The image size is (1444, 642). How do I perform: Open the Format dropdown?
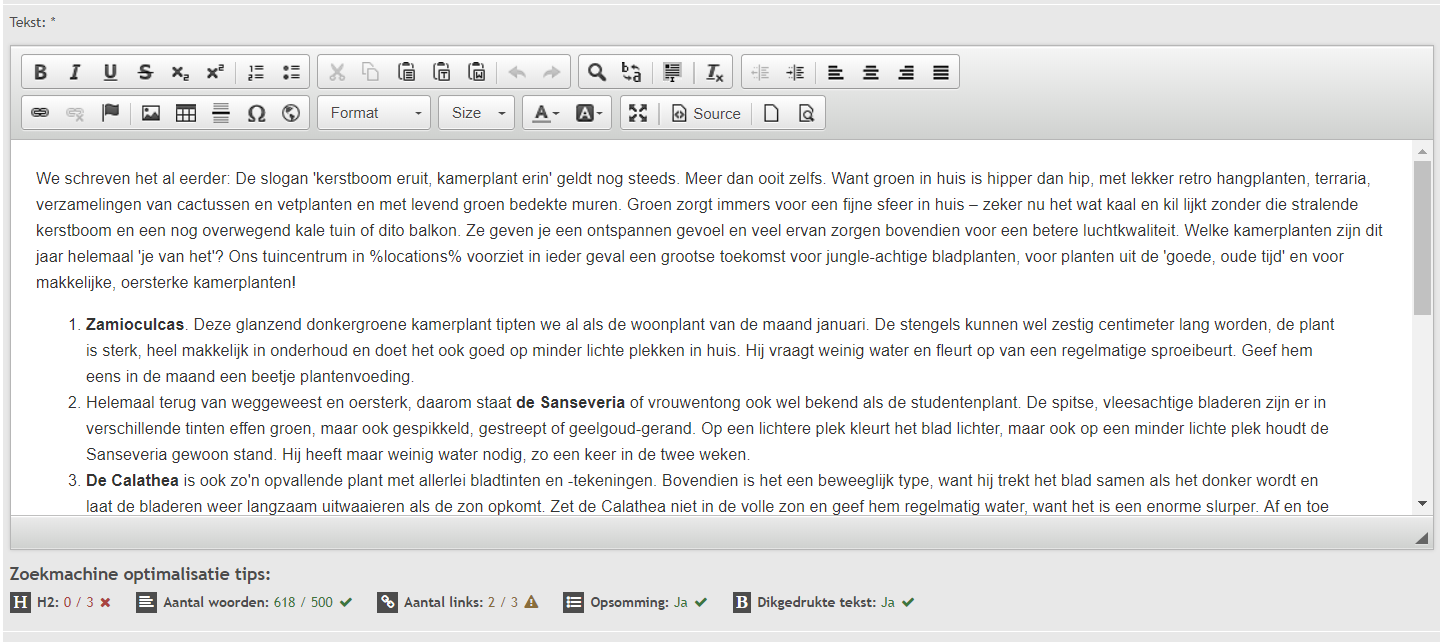point(375,113)
